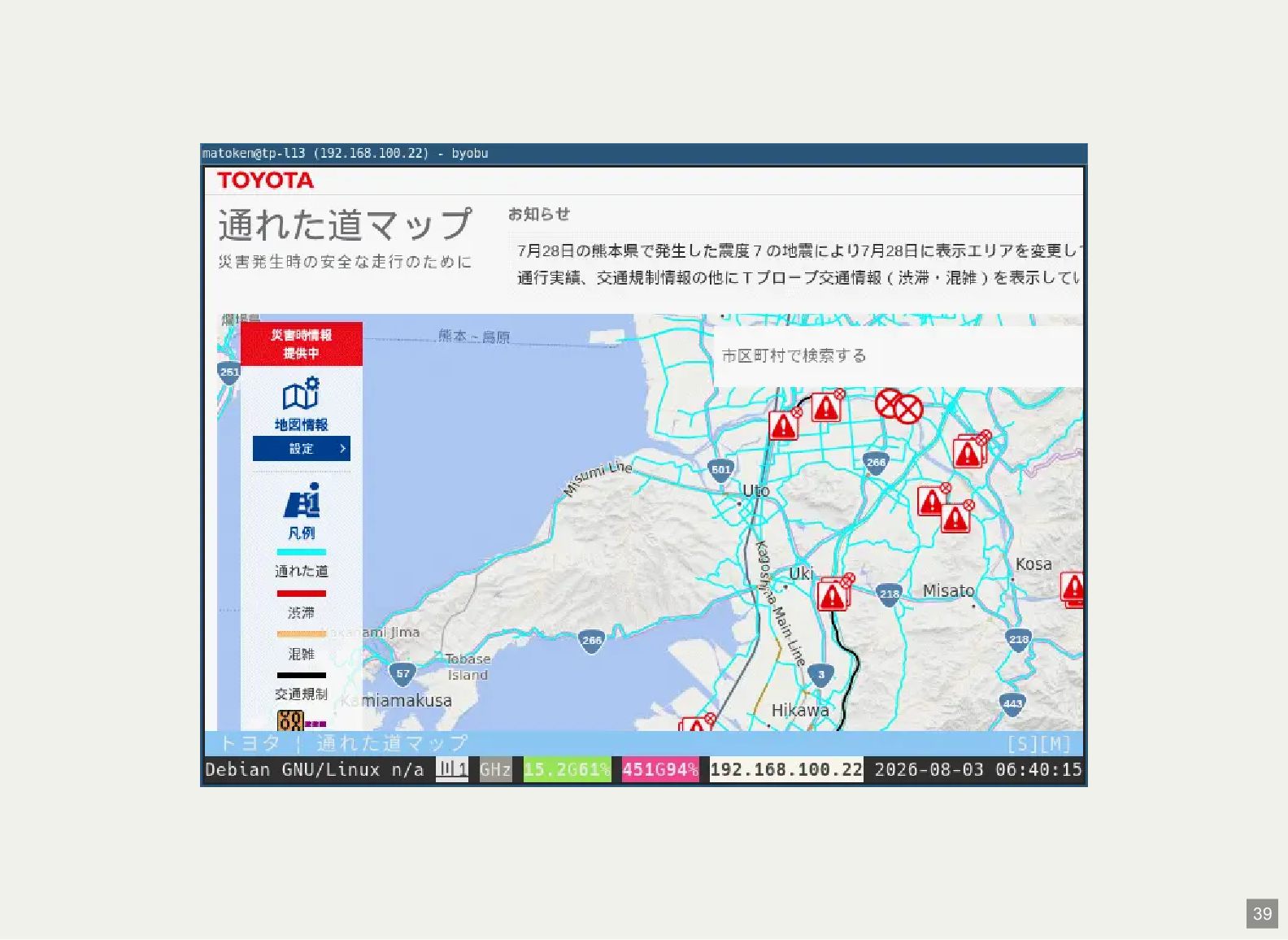The image size is (1288, 940).
Task: Click the black 交通規制 legend swatch
Action: [x=302, y=675]
